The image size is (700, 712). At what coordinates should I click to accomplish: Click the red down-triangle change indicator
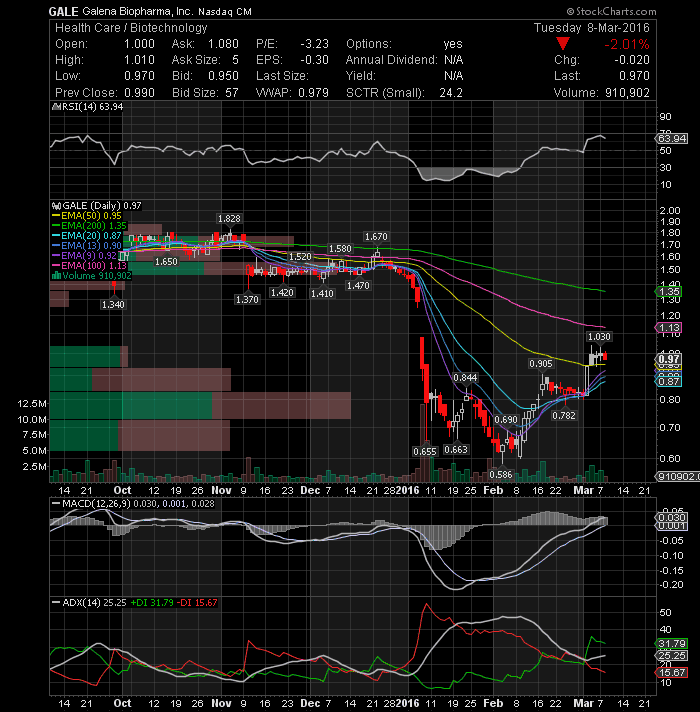tap(562, 44)
